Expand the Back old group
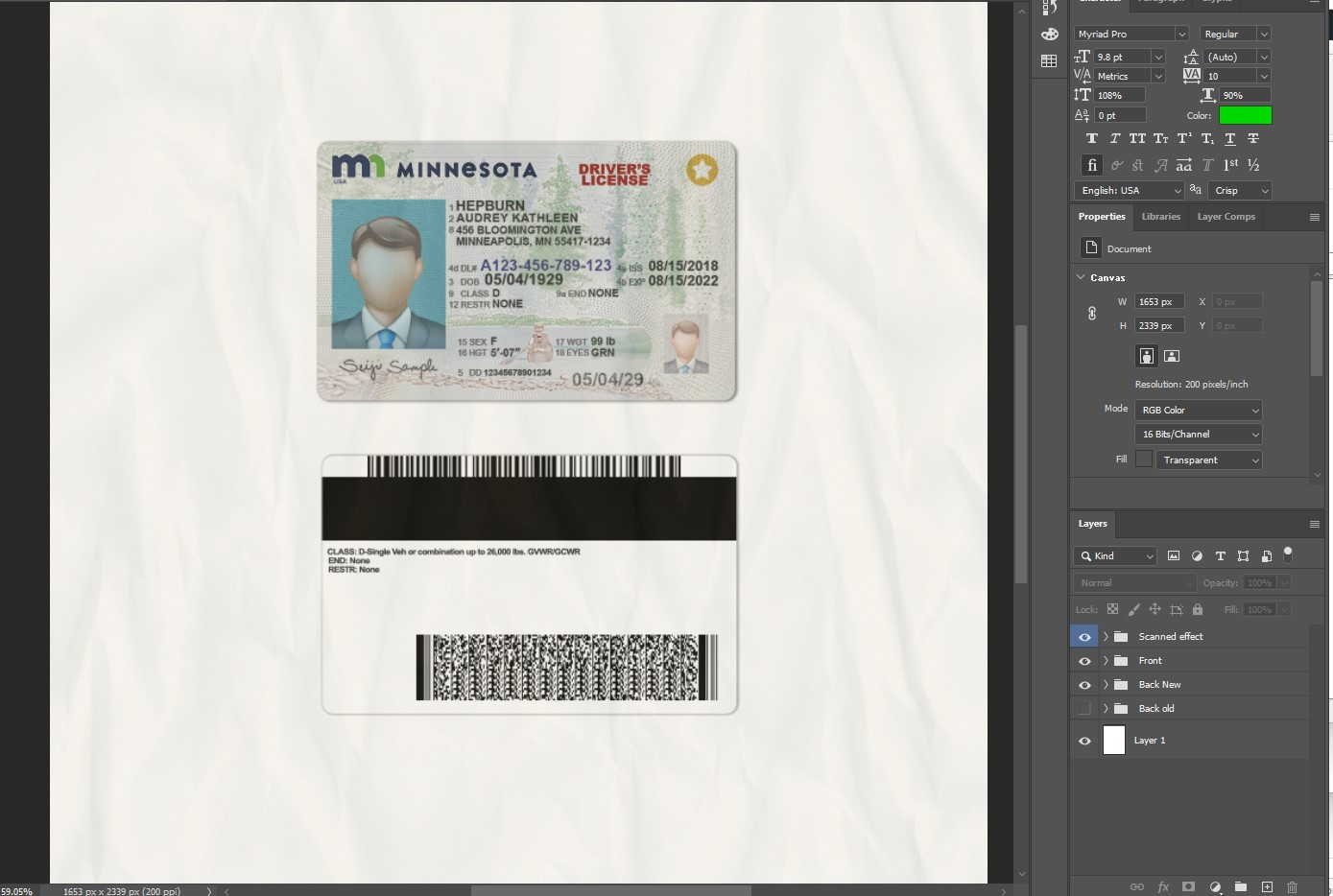The height and width of the screenshot is (896, 1333). (1106, 708)
